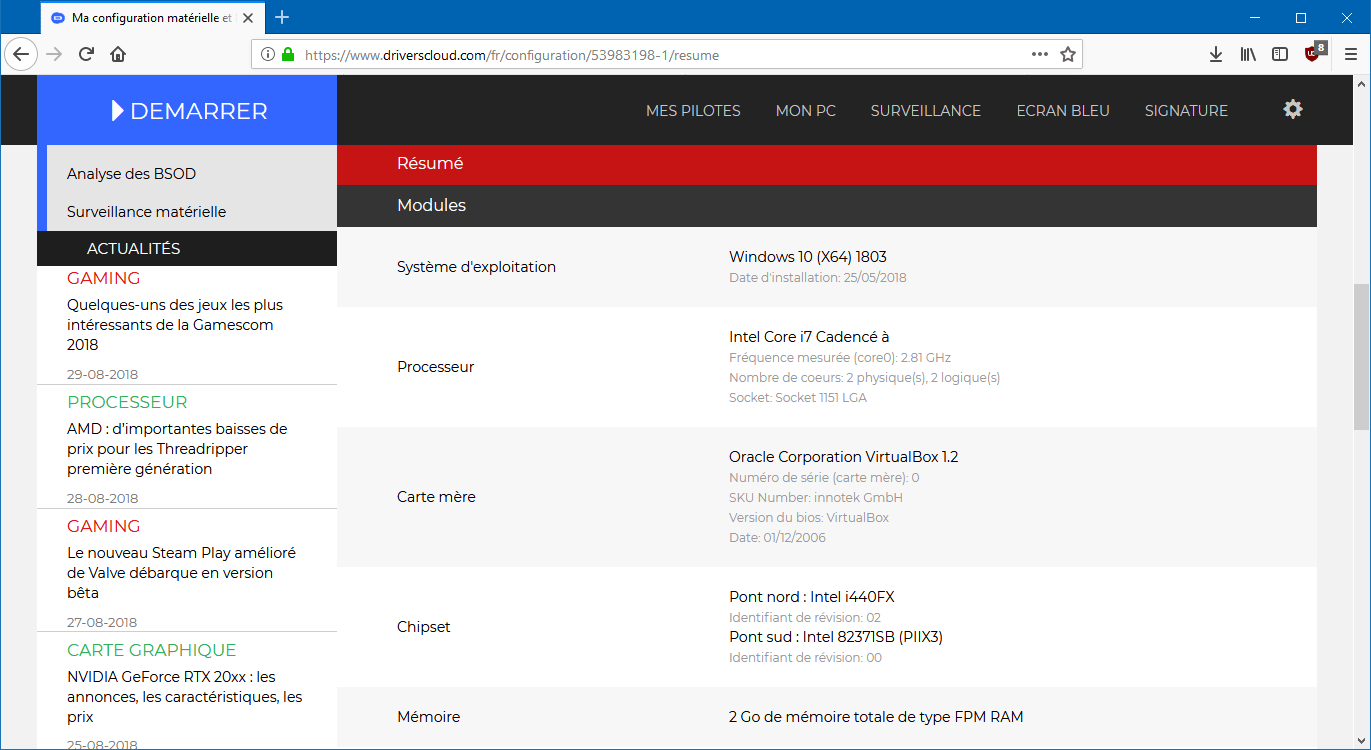Image resolution: width=1371 pixels, height=750 pixels.
Task: Click the browser forward arrow
Action: pyautogui.click(x=54, y=54)
